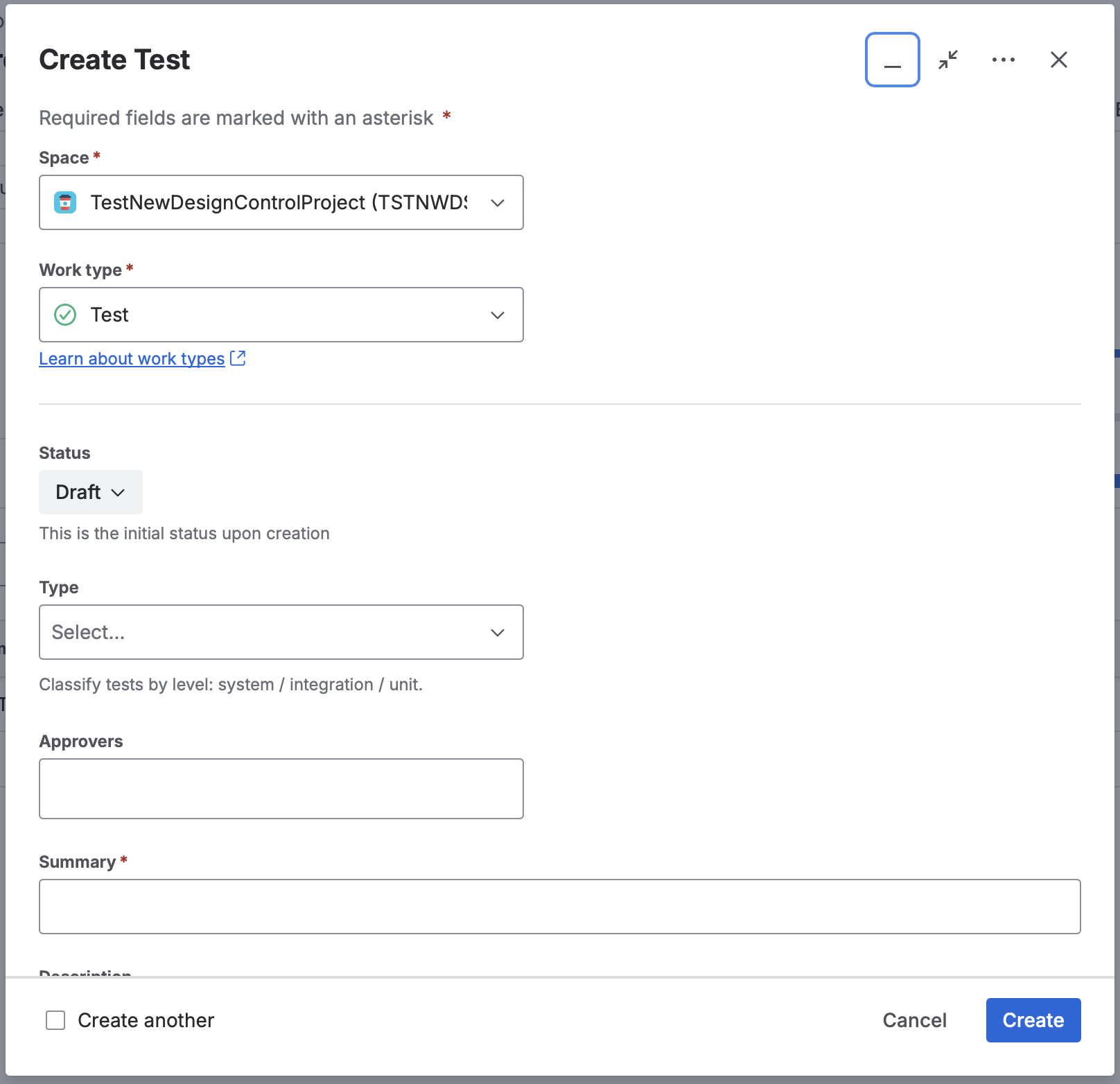The height and width of the screenshot is (1084, 1120).
Task: Open the Space dropdown
Action: (281, 202)
